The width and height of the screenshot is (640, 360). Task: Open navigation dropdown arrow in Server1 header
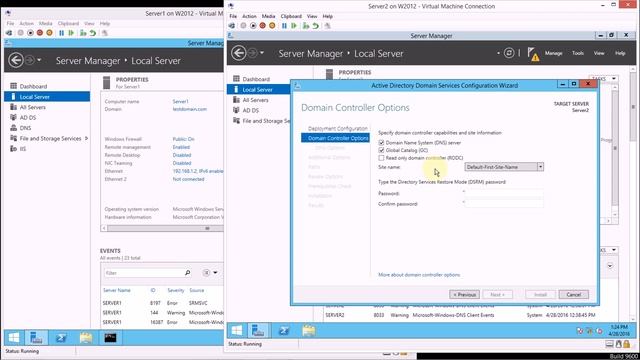[39, 60]
